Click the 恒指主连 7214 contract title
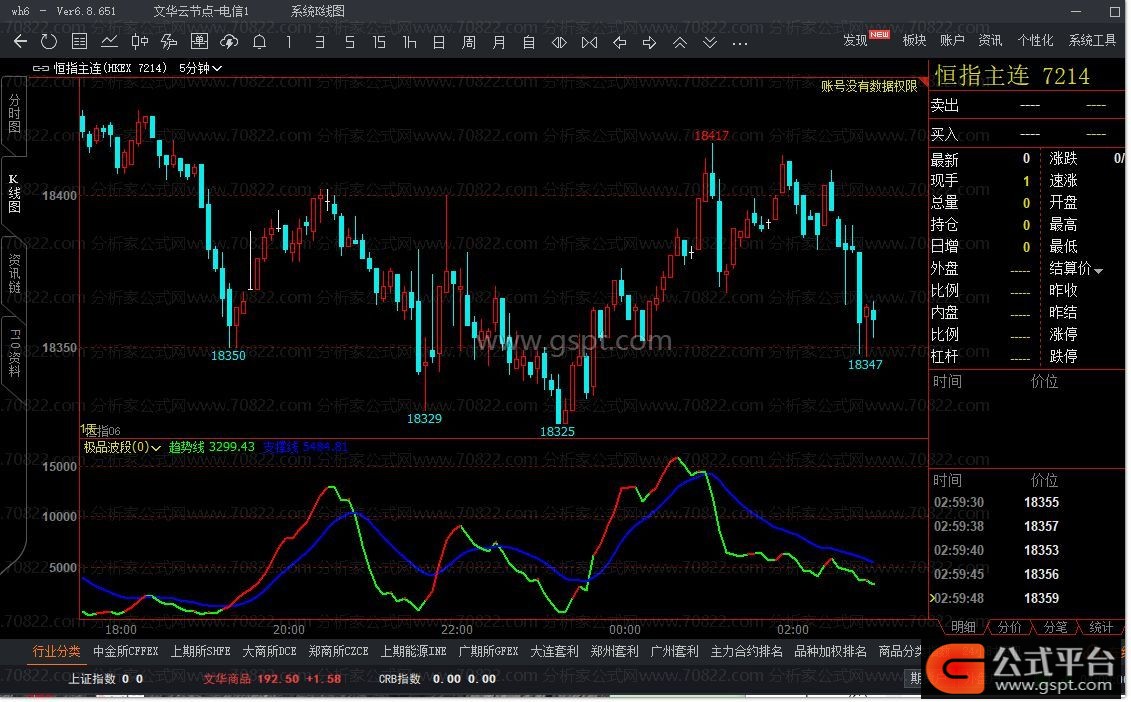The image size is (1131, 702). (1012, 75)
